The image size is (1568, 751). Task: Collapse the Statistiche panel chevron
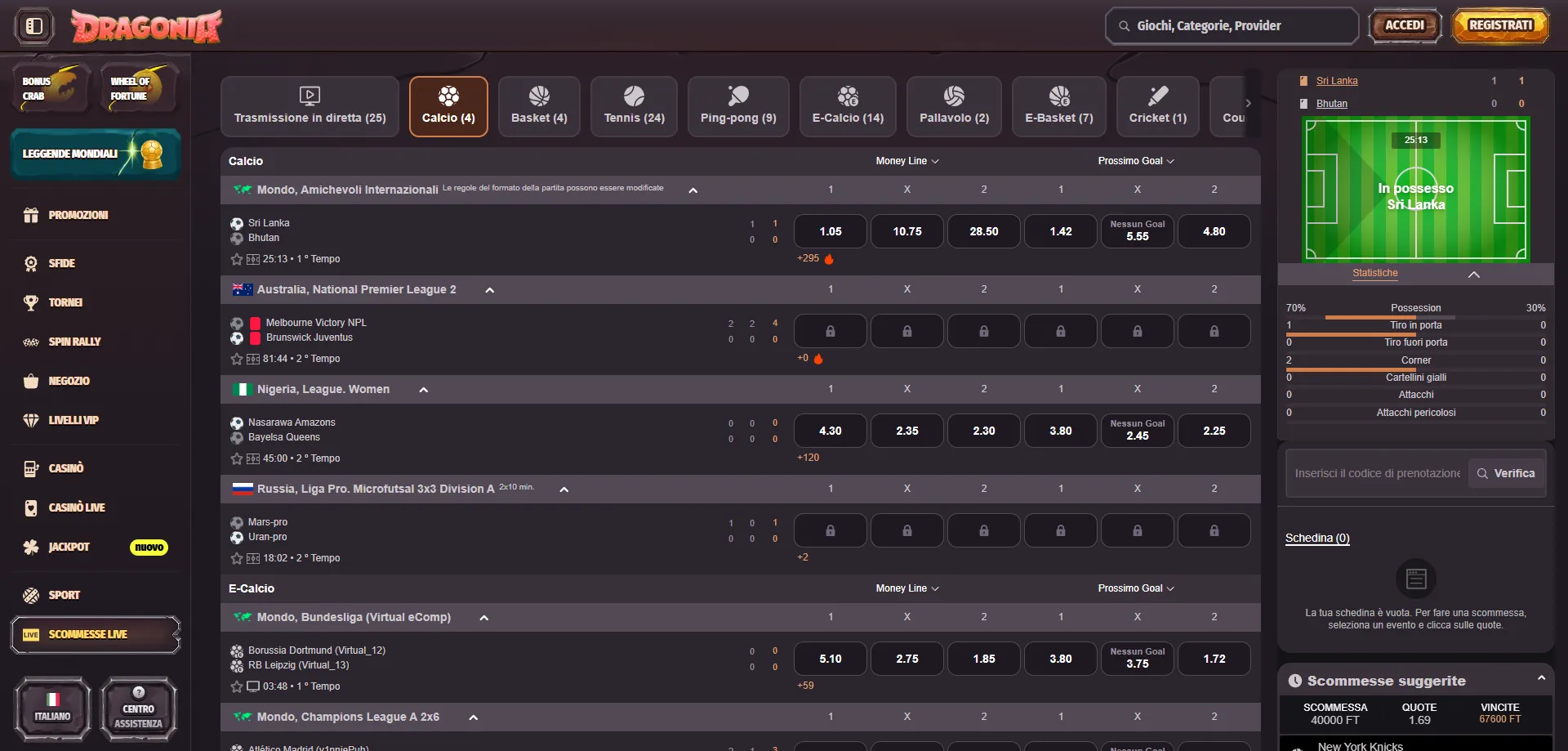(x=1474, y=275)
